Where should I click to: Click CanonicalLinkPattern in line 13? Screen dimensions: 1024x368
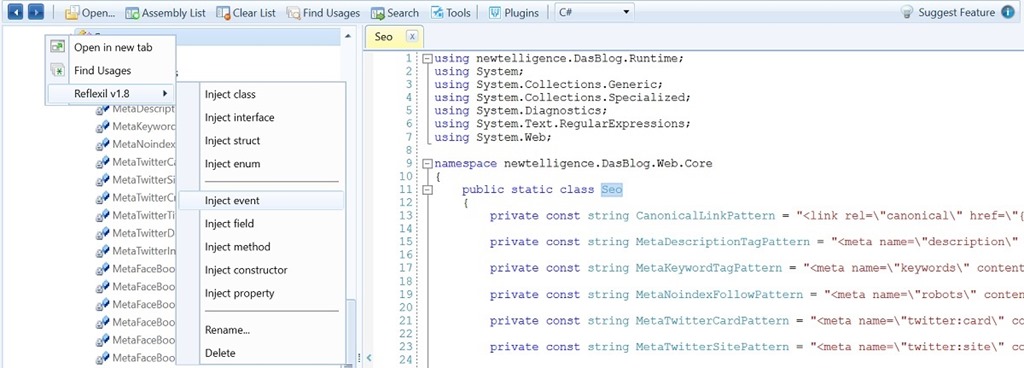tap(705, 216)
